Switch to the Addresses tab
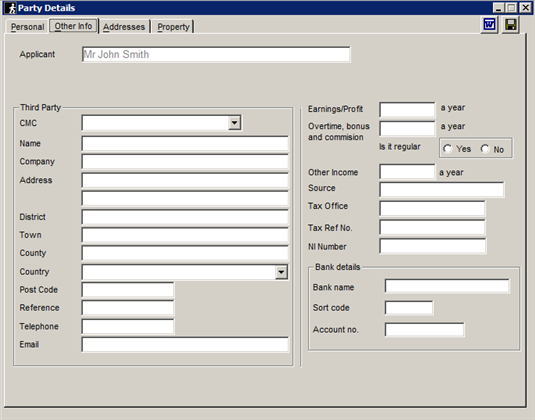Viewport: 535px width, 420px height. click(124, 27)
